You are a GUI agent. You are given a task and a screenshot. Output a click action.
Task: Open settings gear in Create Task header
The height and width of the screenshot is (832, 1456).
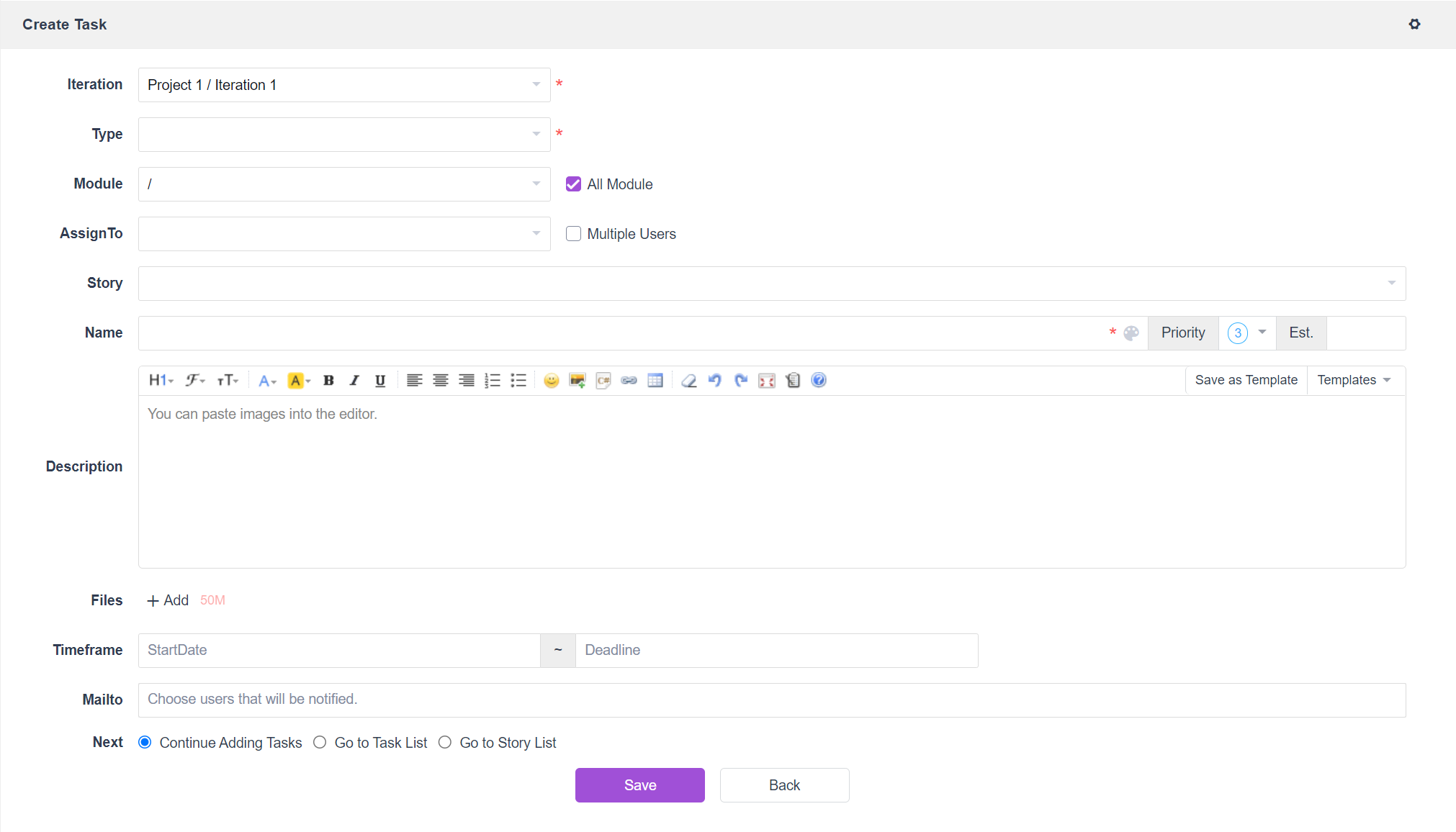(1414, 24)
